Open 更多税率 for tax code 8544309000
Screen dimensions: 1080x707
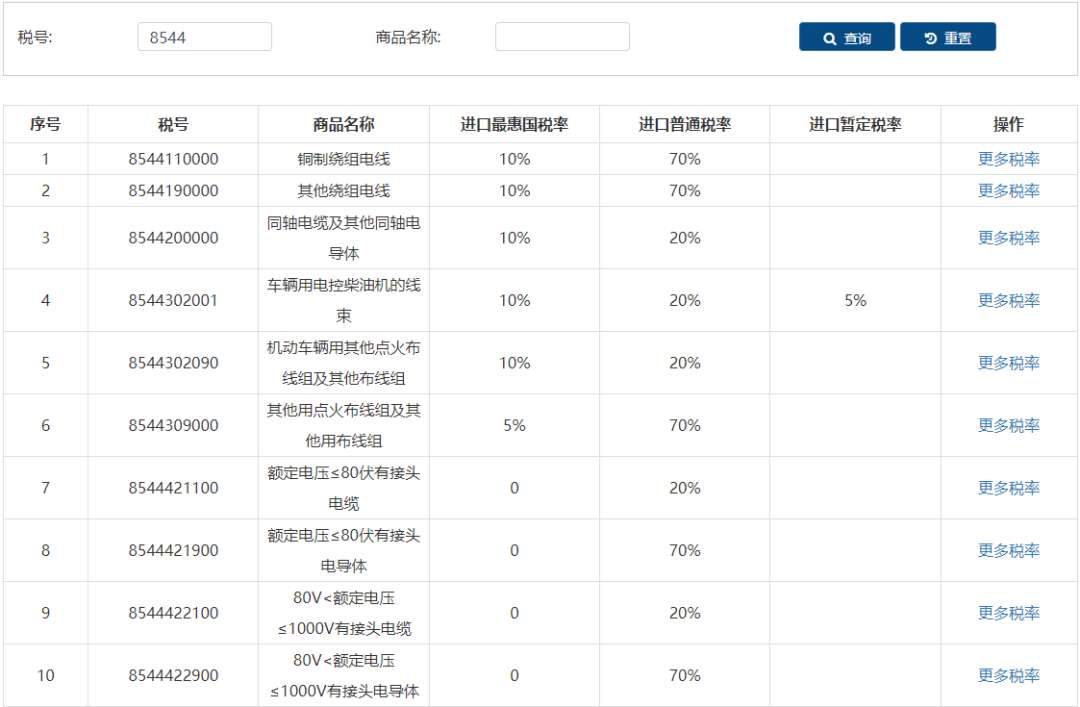(1008, 425)
